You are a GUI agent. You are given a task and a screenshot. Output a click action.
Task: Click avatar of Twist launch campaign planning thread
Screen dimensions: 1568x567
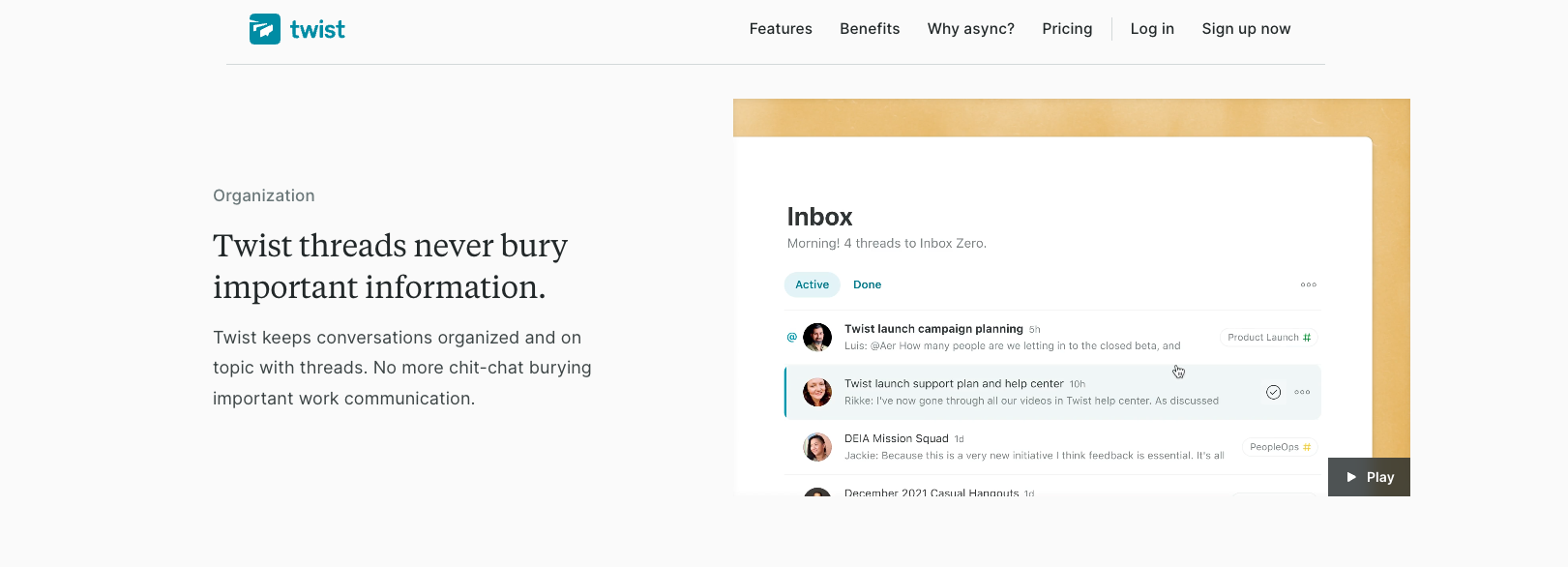(x=817, y=337)
